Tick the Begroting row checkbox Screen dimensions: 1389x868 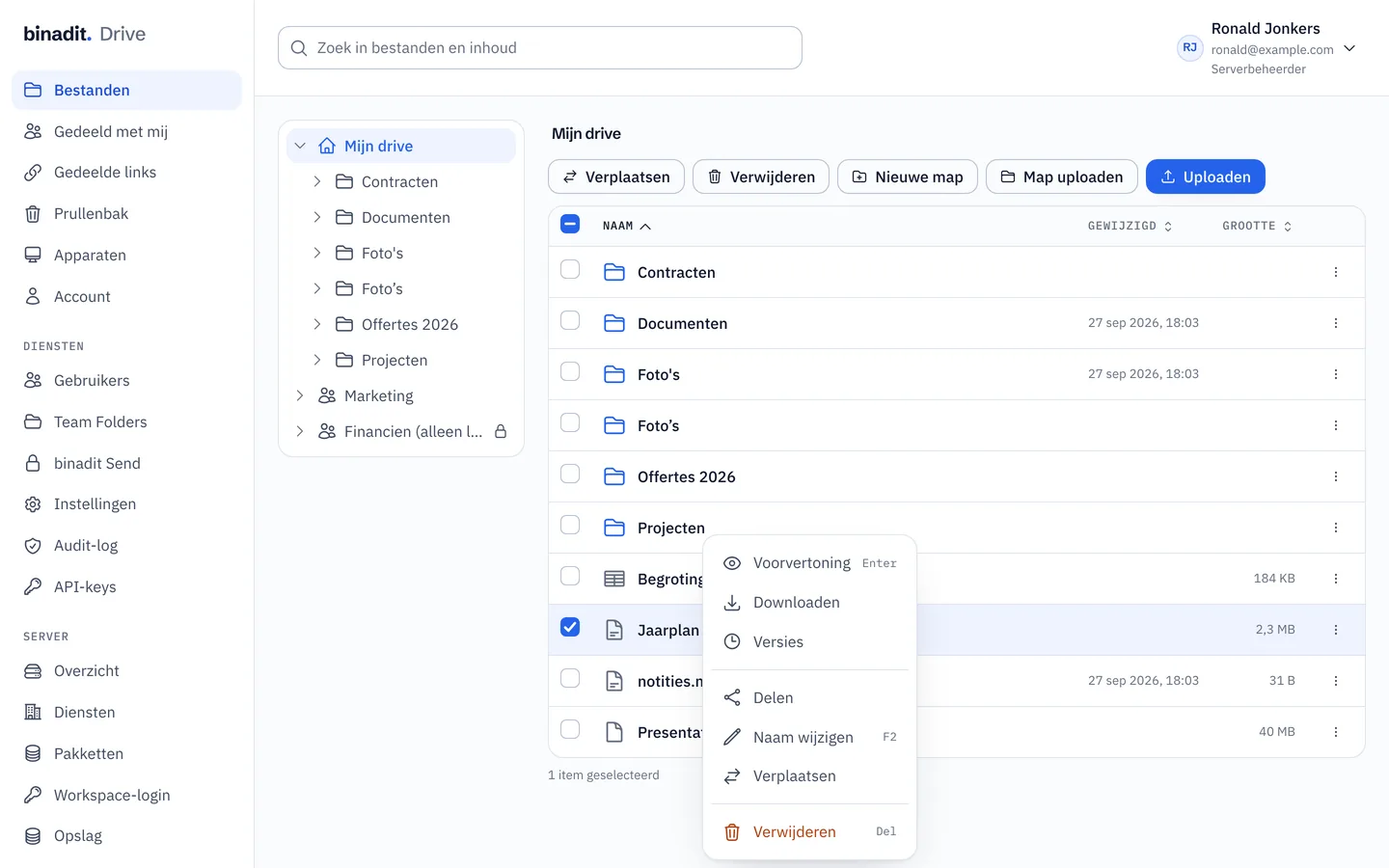570,576
